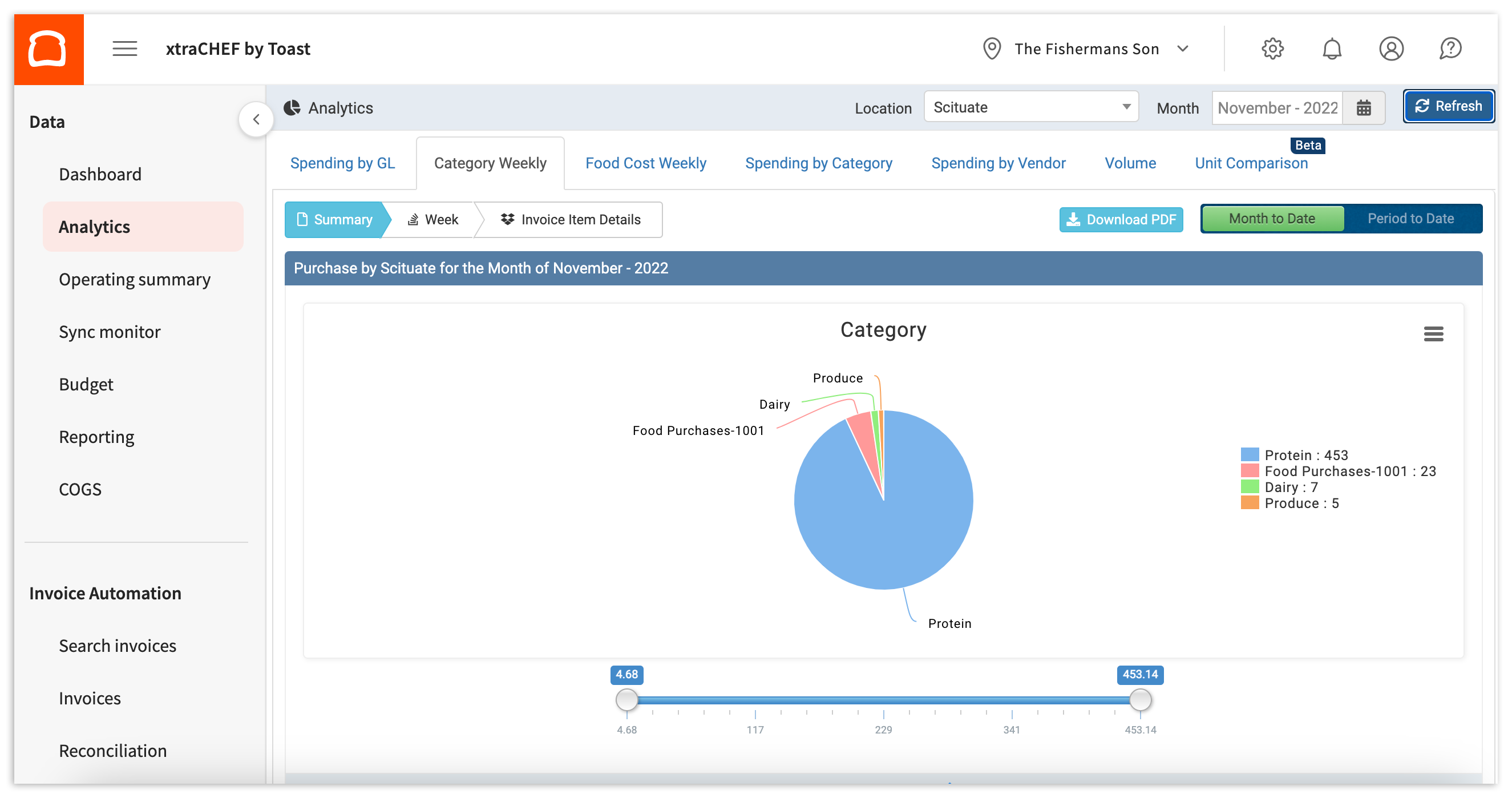Open the user account icon
Viewport: 1512px width, 798px height.
[1392, 48]
